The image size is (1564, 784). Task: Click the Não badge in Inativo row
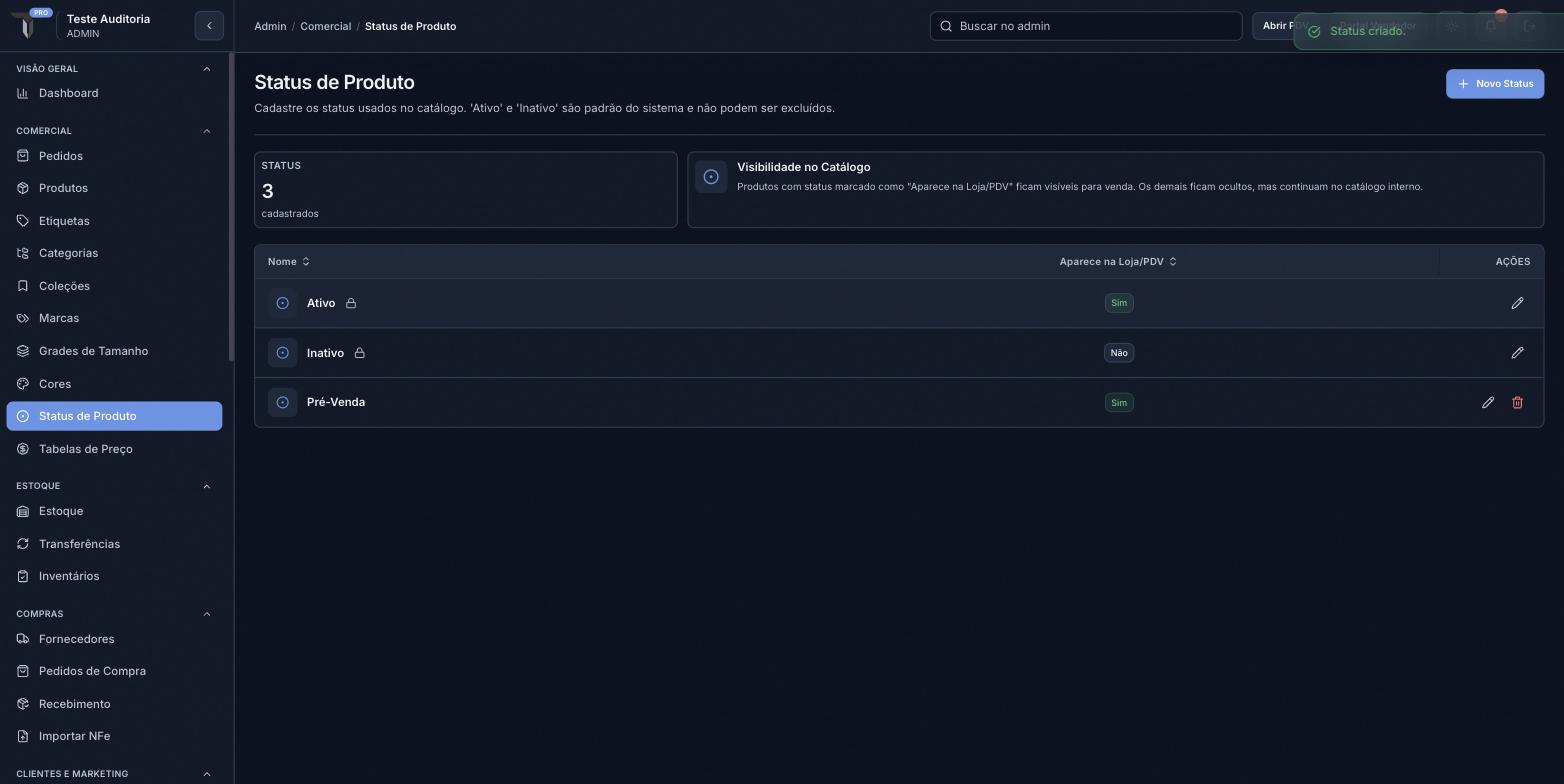click(1119, 353)
